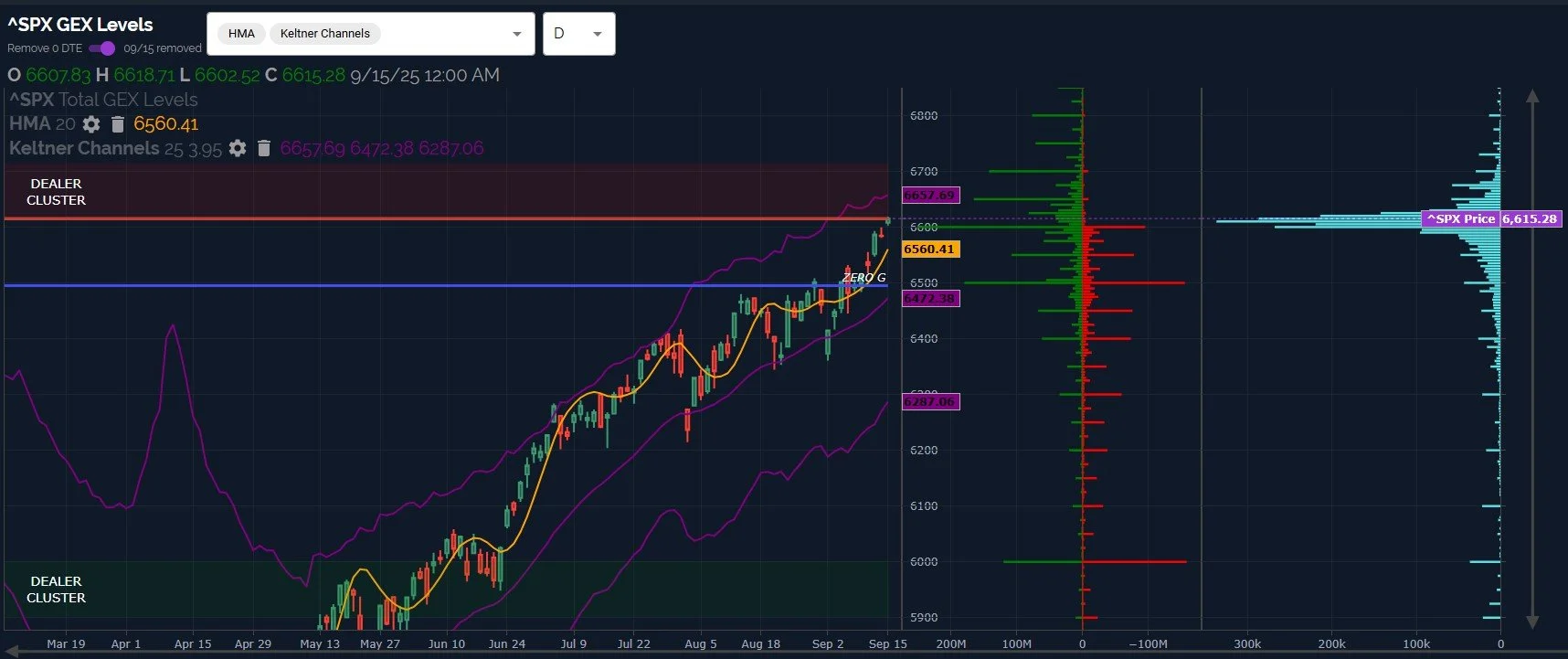The height and width of the screenshot is (659, 1568).
Task: Click the 300k volume axis label
Action: [1247, 643]
